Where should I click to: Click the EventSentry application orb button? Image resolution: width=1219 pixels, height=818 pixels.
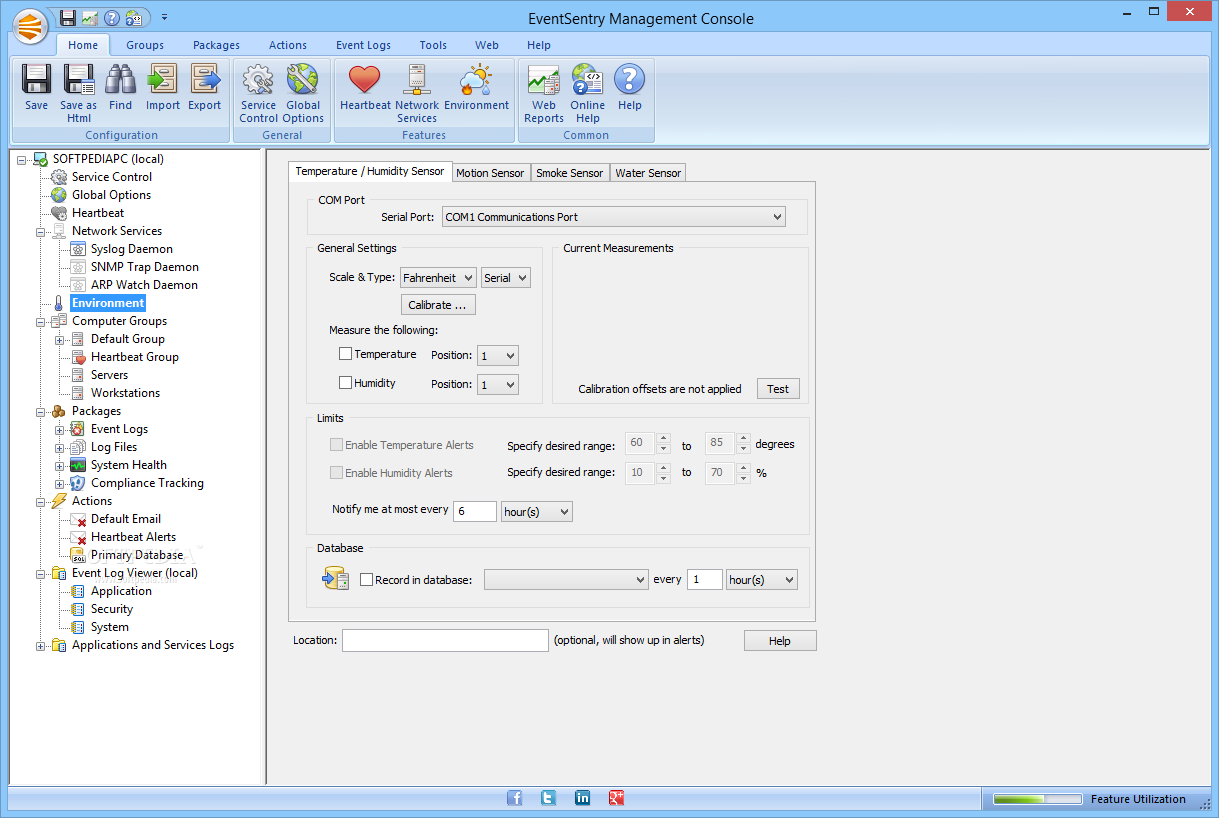tap(32, 25)
